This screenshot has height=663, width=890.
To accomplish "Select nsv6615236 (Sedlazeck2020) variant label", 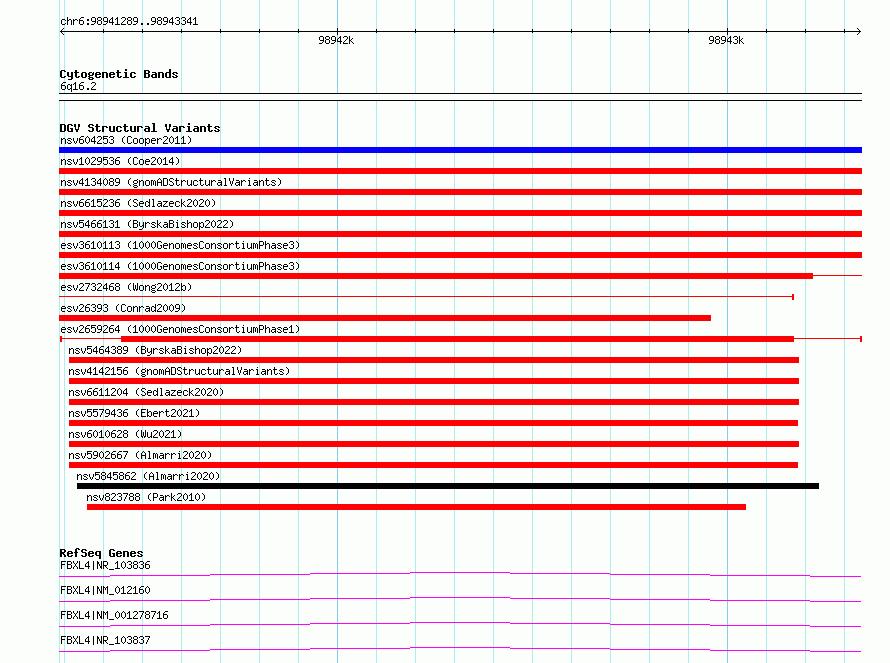I will tap(138, 203).
